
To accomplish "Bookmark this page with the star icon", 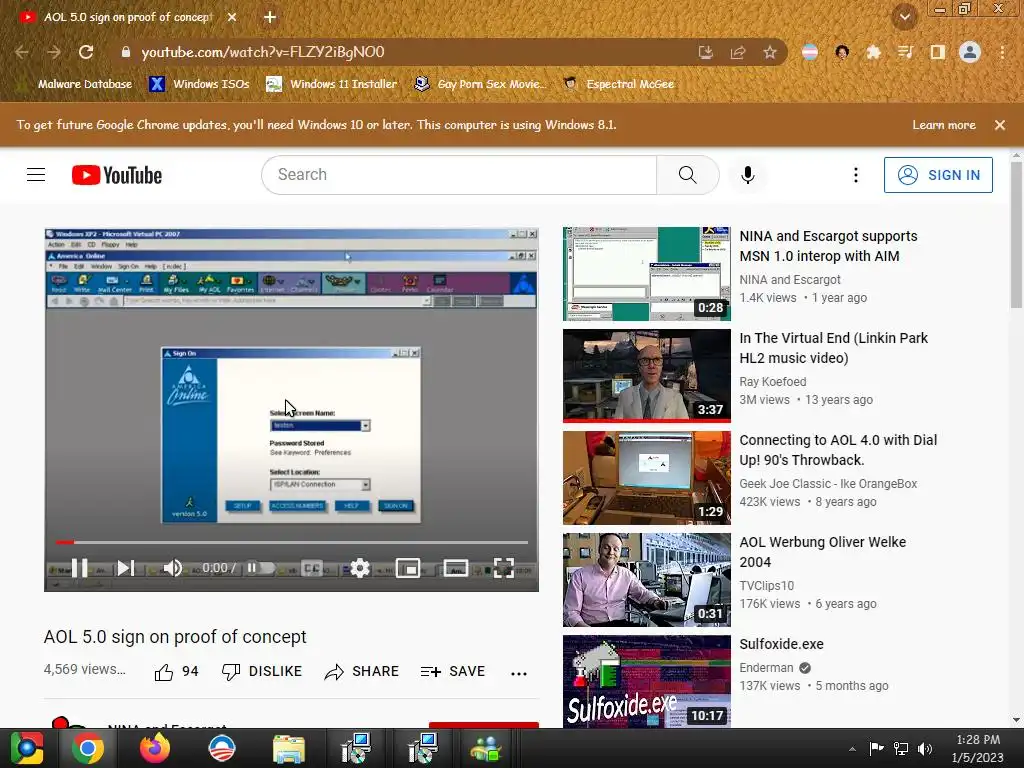I will (x=770, y=52).
